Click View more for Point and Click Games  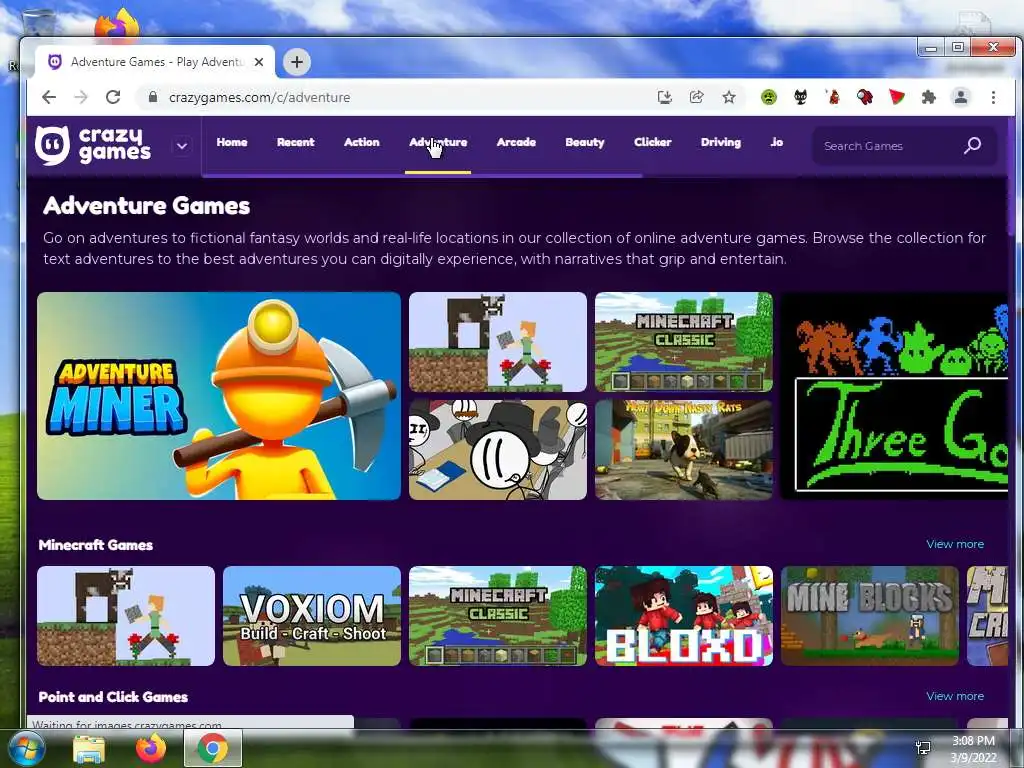click(x=955, y=696)
